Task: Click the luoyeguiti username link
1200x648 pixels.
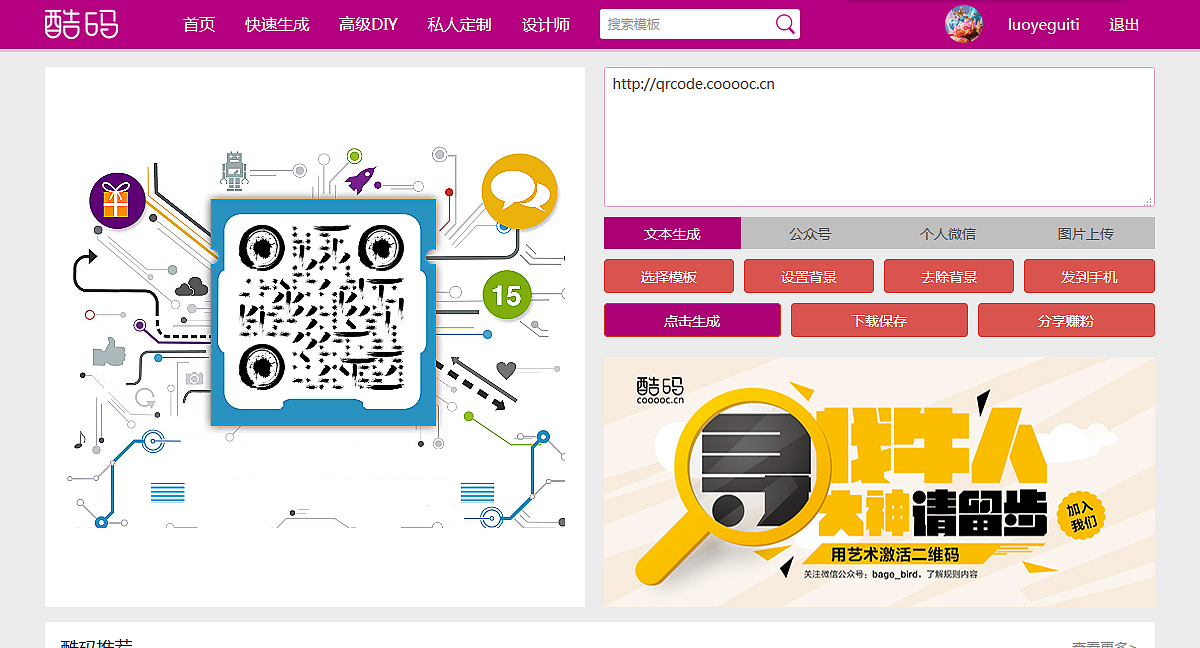Action: pyautogui.click(x=1043, y=24)
